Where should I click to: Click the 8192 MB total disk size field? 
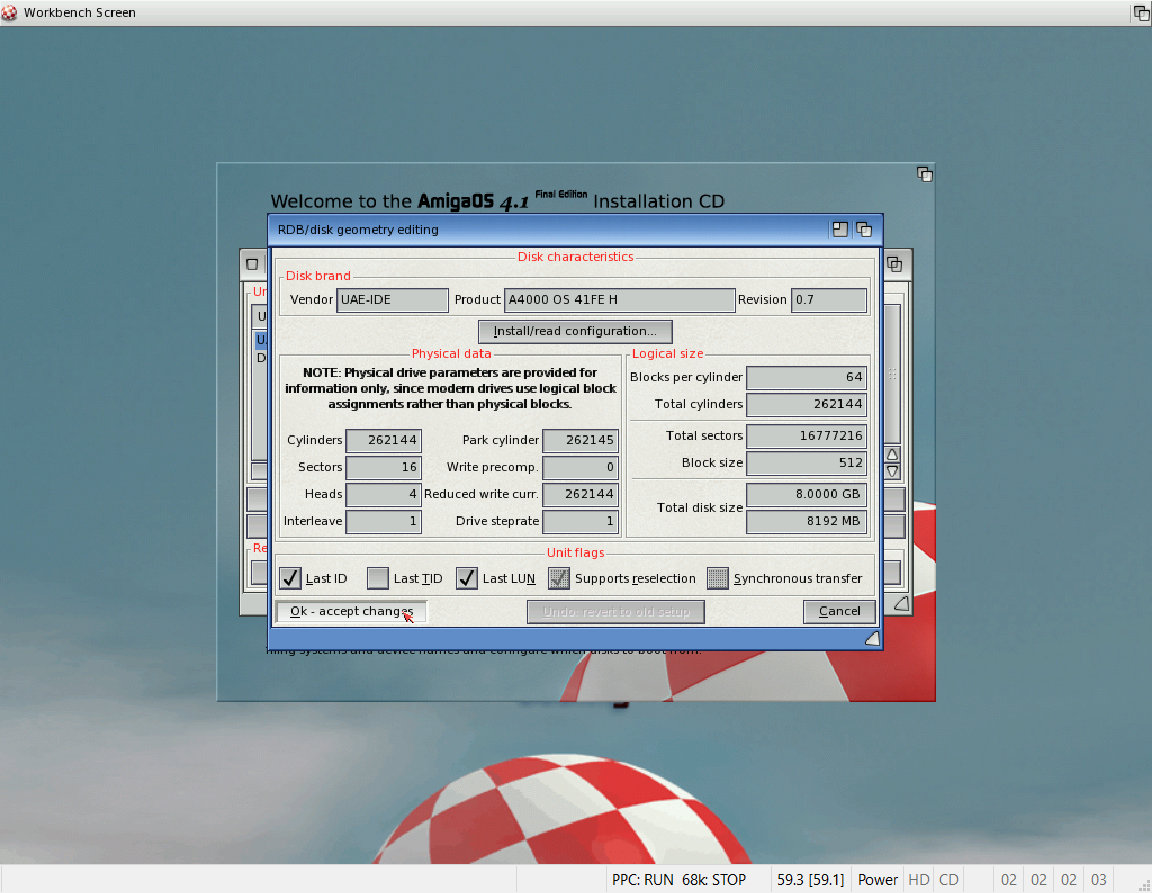pyautogui.click(x=807, y=521)
